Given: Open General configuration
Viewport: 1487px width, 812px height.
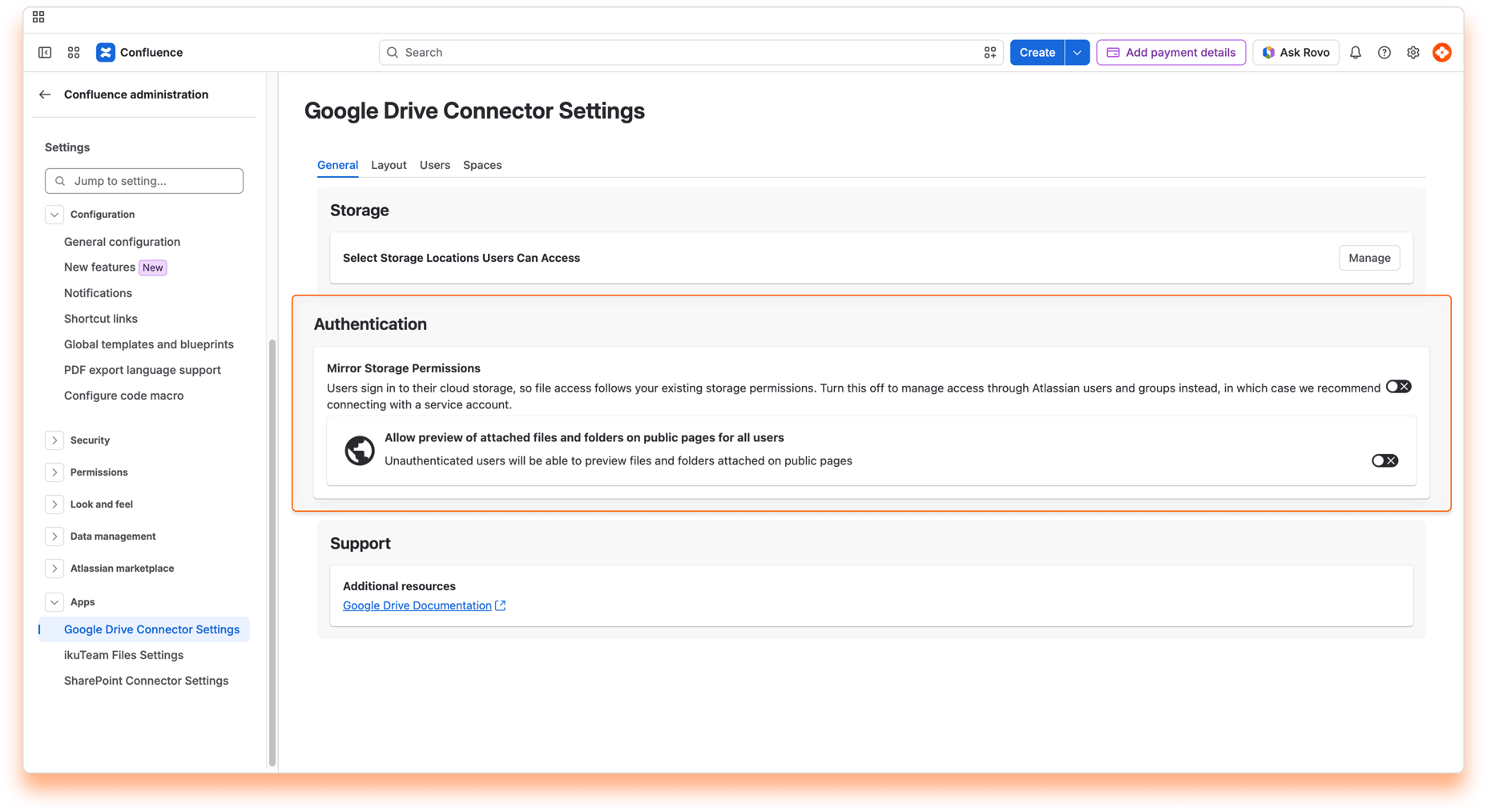Looking at the screenshot, I should [122, 242].
